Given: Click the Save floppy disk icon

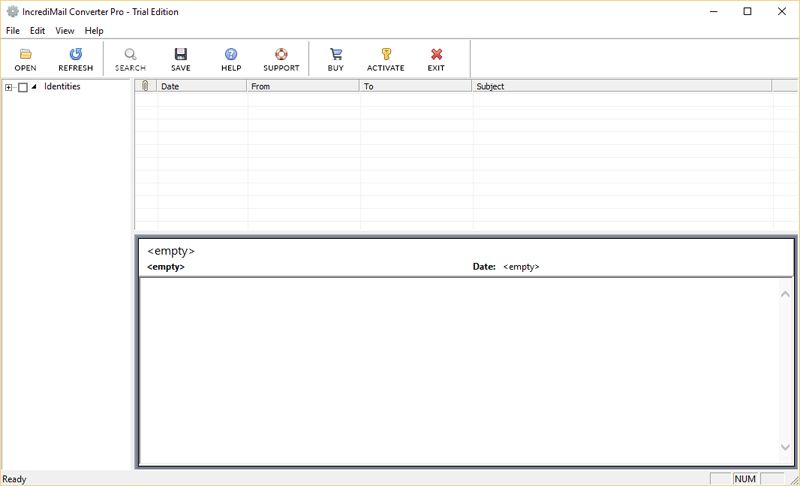Looking at the screenshot, I should coord(180,55).
